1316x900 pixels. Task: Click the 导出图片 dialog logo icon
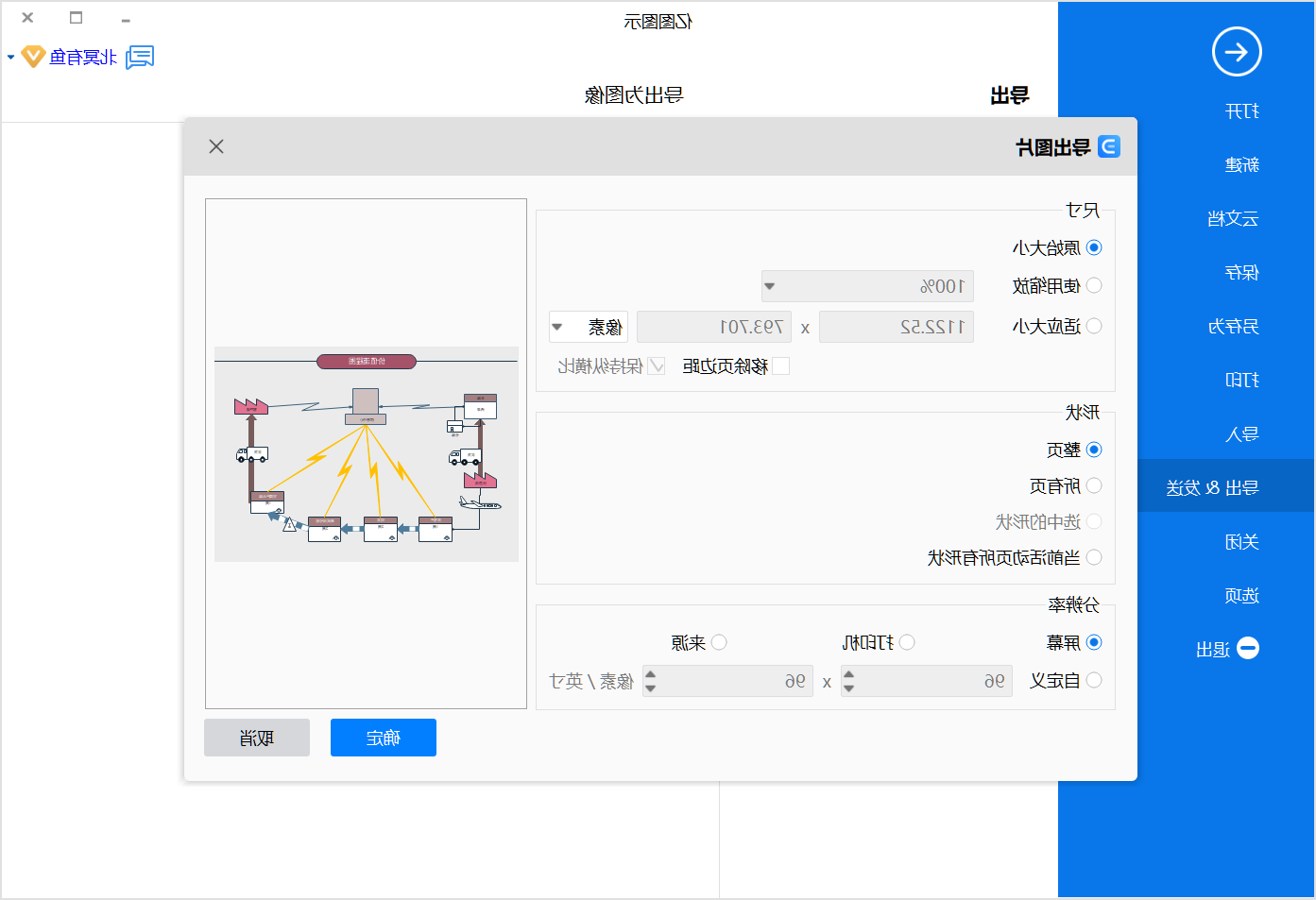pyautogui.click(x=1109, y=146)
